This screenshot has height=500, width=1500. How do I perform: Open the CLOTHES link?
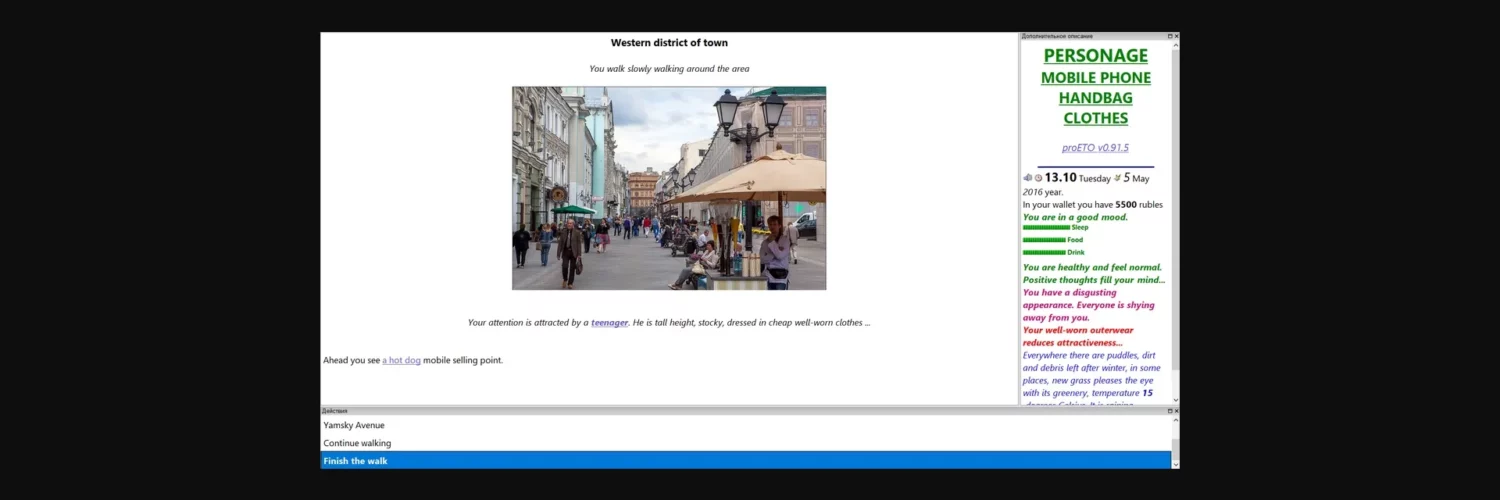(1095, 118)
